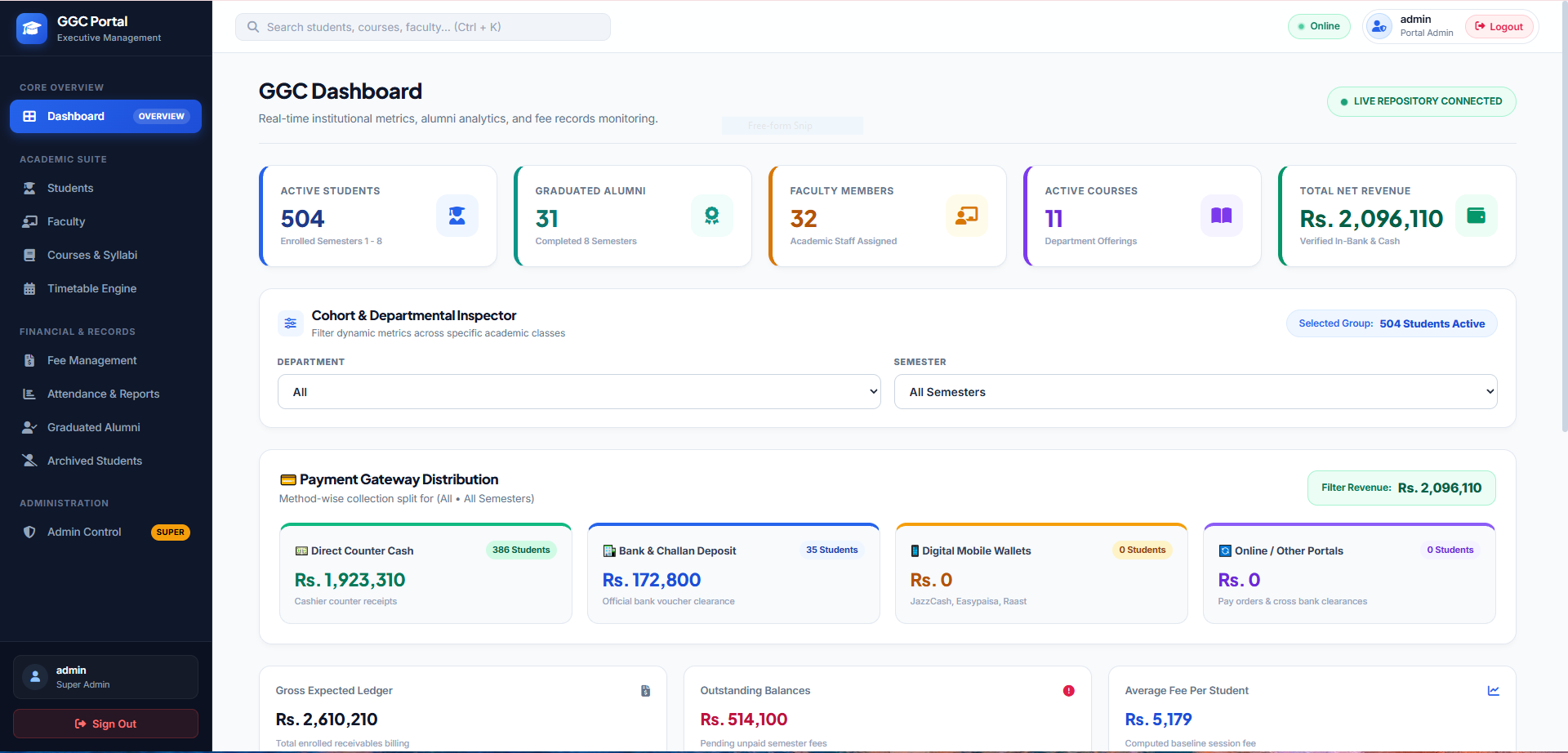
Task: Click the GGC Portal graduation cap logo
Action: [x=32, y=29]
